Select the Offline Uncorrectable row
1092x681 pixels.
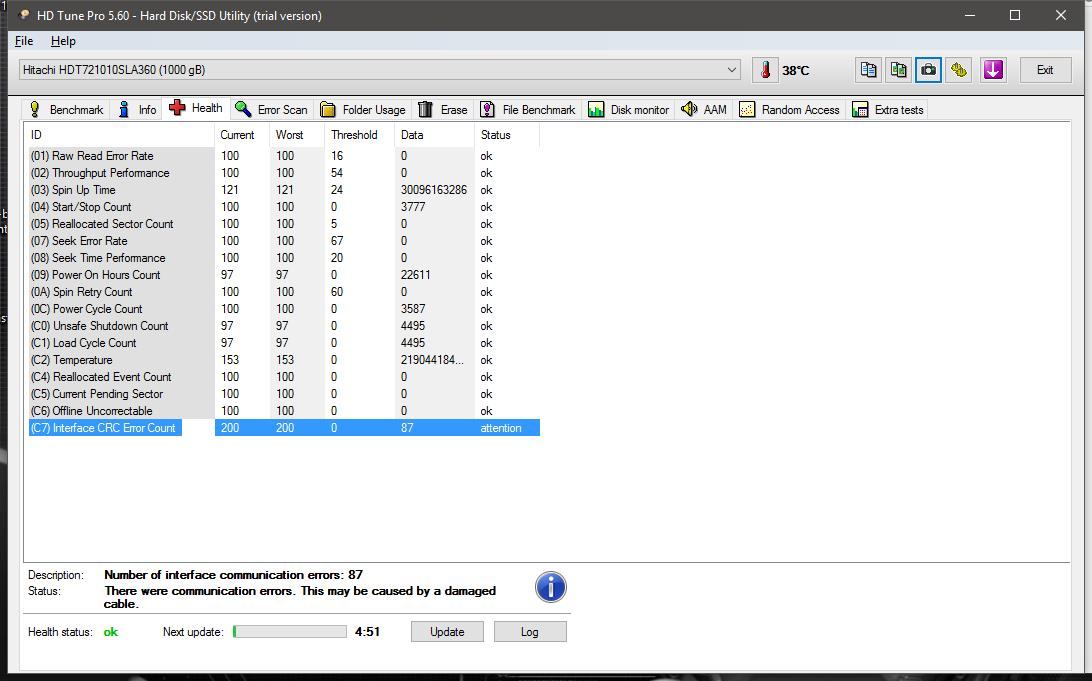point(284,411)
